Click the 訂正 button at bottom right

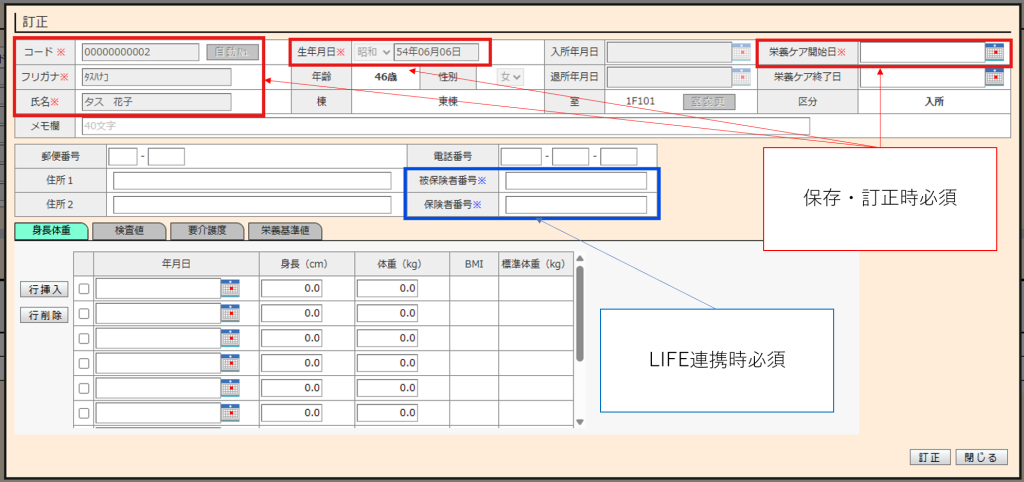click(929, 457)
